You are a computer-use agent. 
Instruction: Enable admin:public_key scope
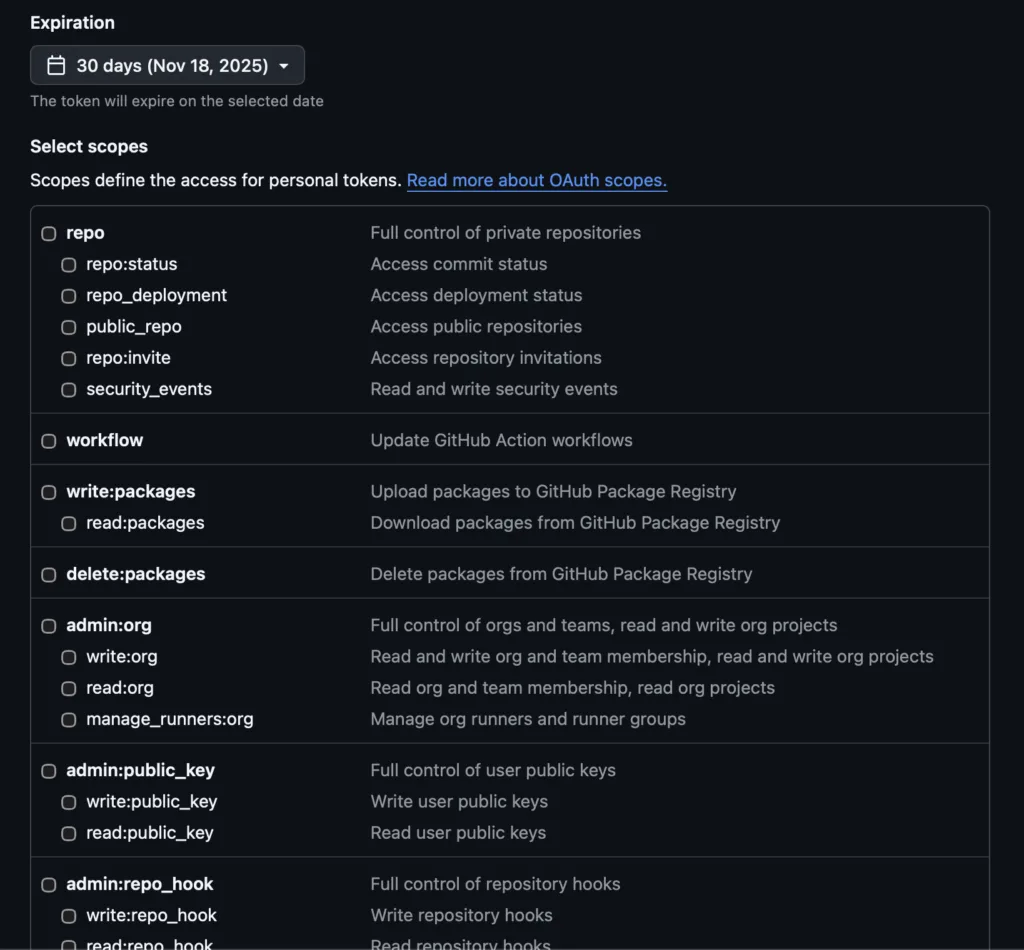tap(49, 771)
